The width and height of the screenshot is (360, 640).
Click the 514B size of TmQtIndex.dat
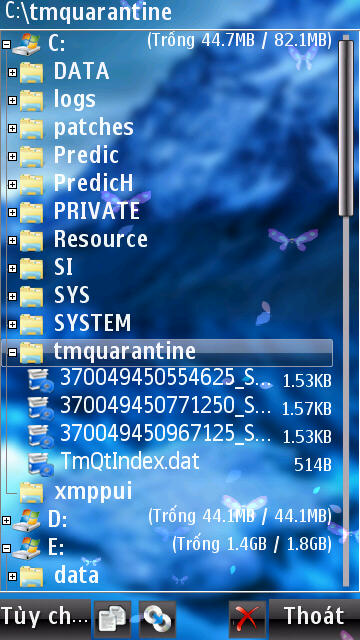[x=312, y=465]
